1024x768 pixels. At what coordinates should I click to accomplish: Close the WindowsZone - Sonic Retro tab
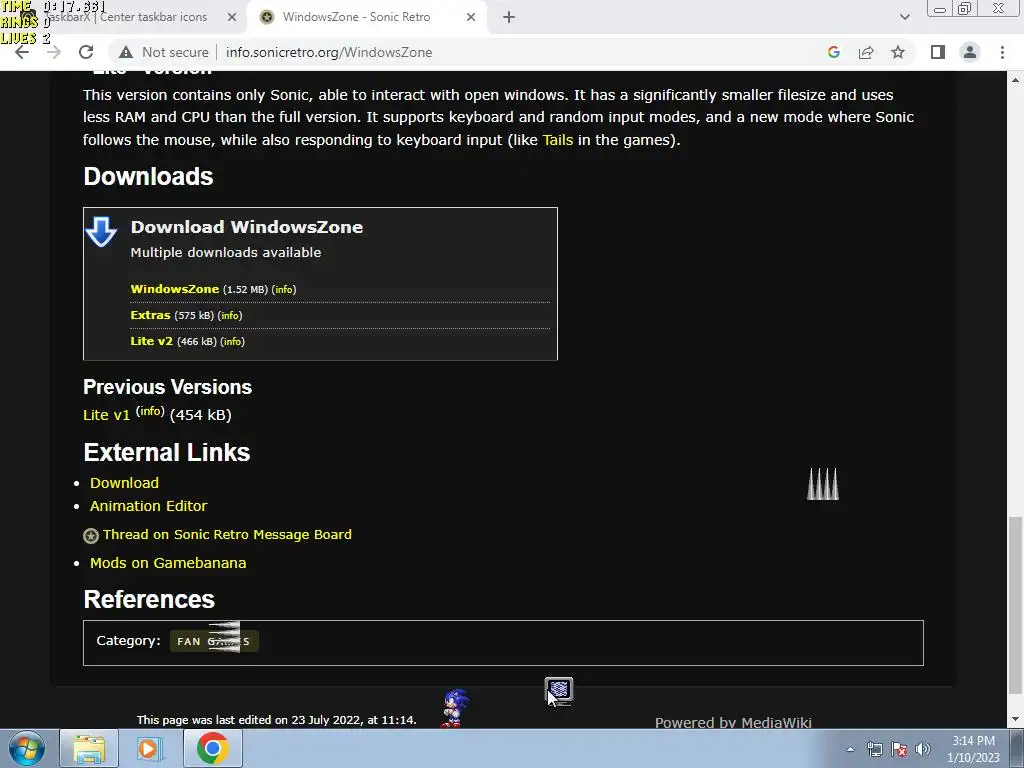tap(471, 18)
